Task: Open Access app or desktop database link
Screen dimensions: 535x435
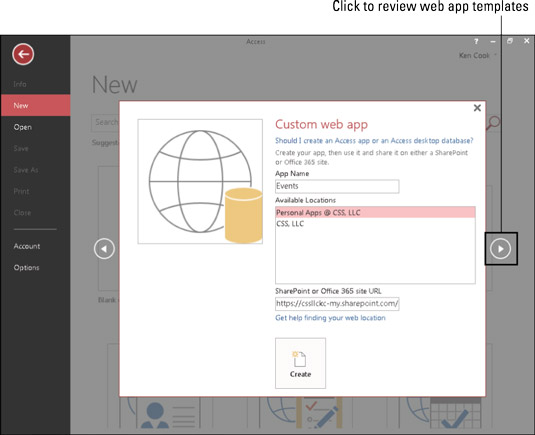Action: [374, 141]
